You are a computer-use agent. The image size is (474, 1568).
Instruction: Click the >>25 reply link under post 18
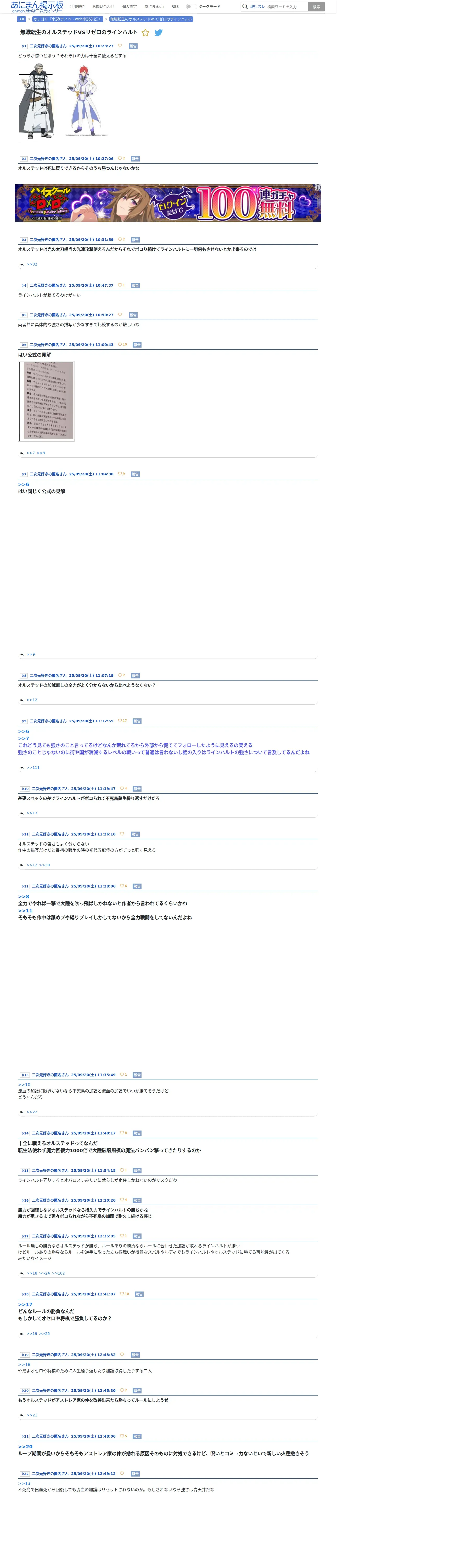(44, 1334)
